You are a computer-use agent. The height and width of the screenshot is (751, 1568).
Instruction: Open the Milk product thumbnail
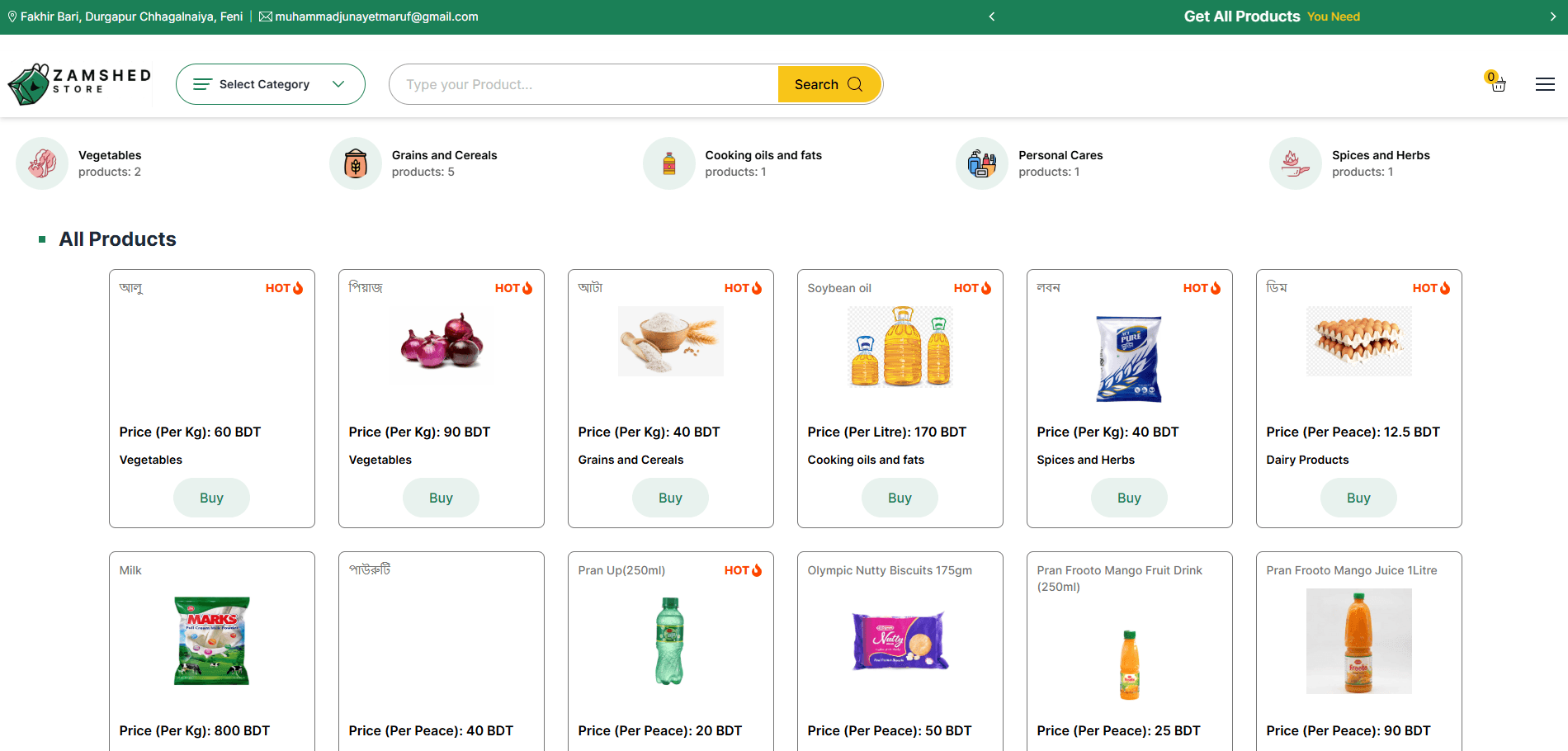(x=212, y=641)
